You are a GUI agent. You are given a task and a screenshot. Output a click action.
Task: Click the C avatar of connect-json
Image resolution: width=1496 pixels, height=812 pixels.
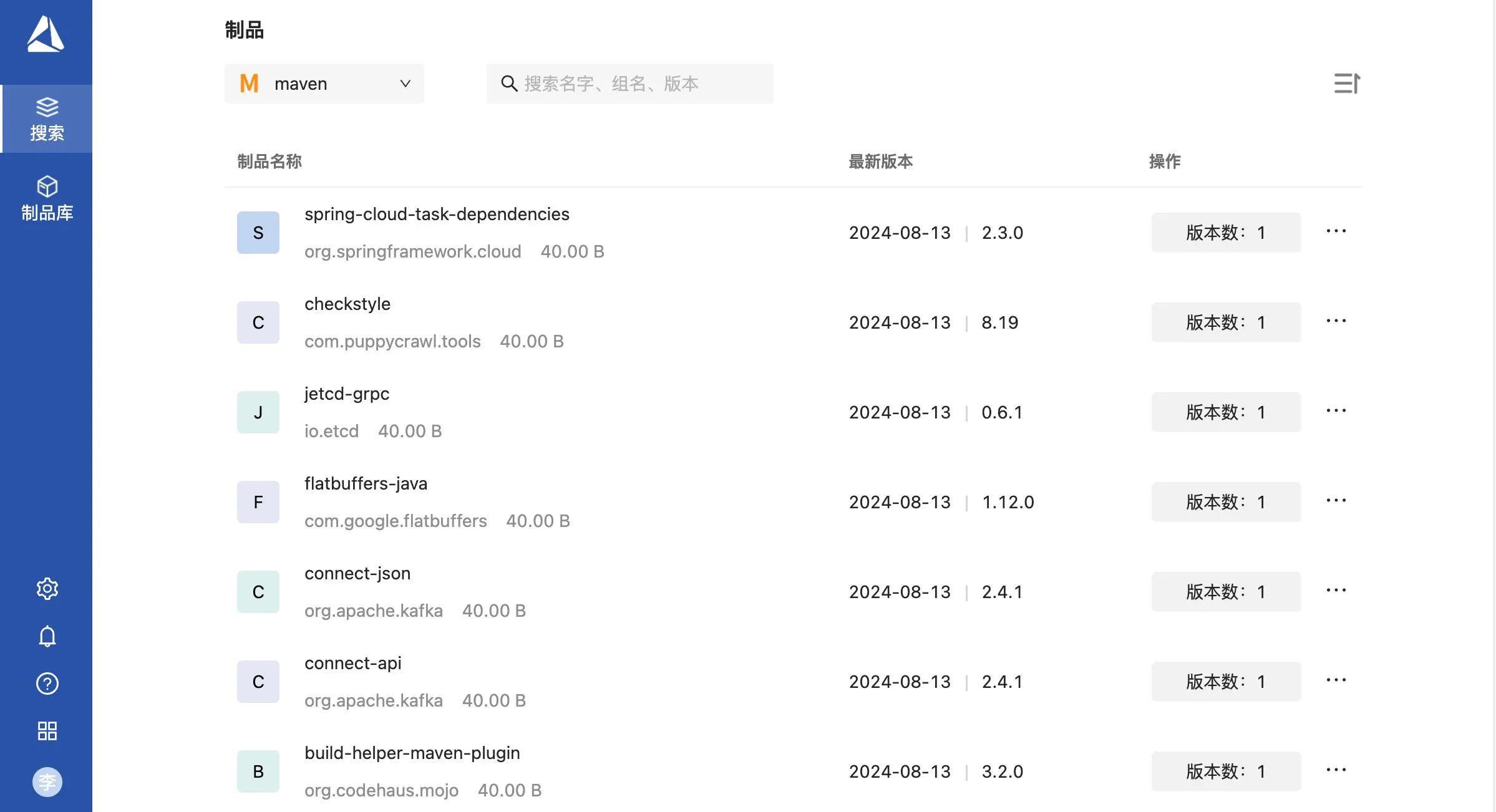258,592
